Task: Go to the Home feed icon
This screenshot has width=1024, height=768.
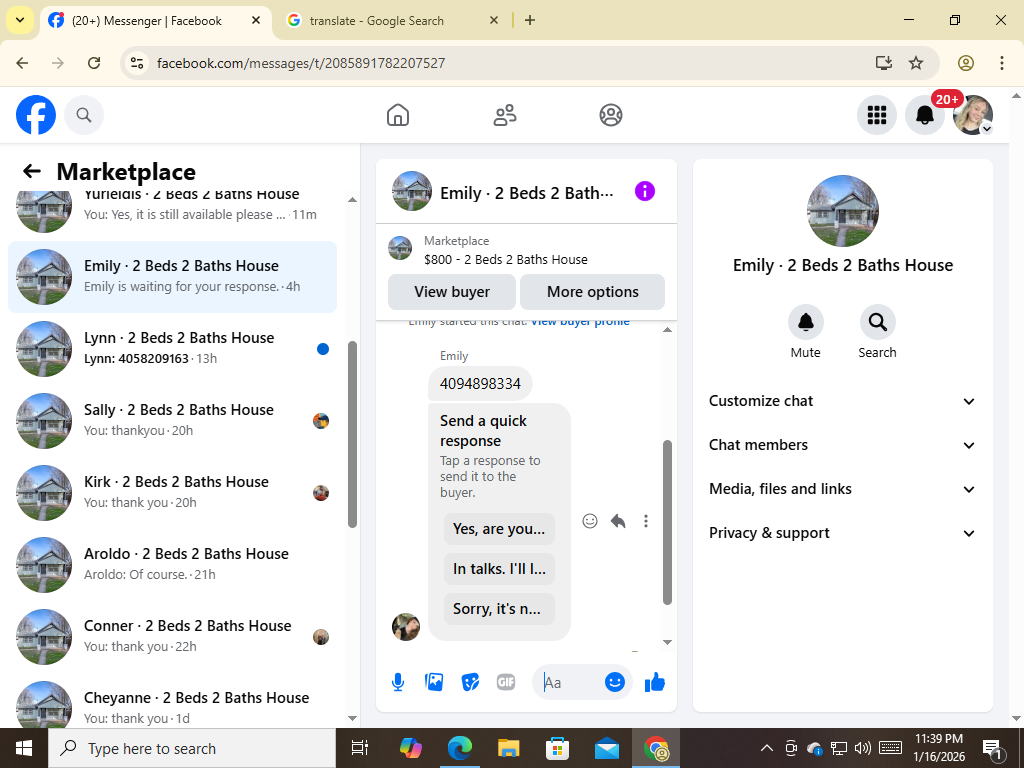Action: (398, 115)
